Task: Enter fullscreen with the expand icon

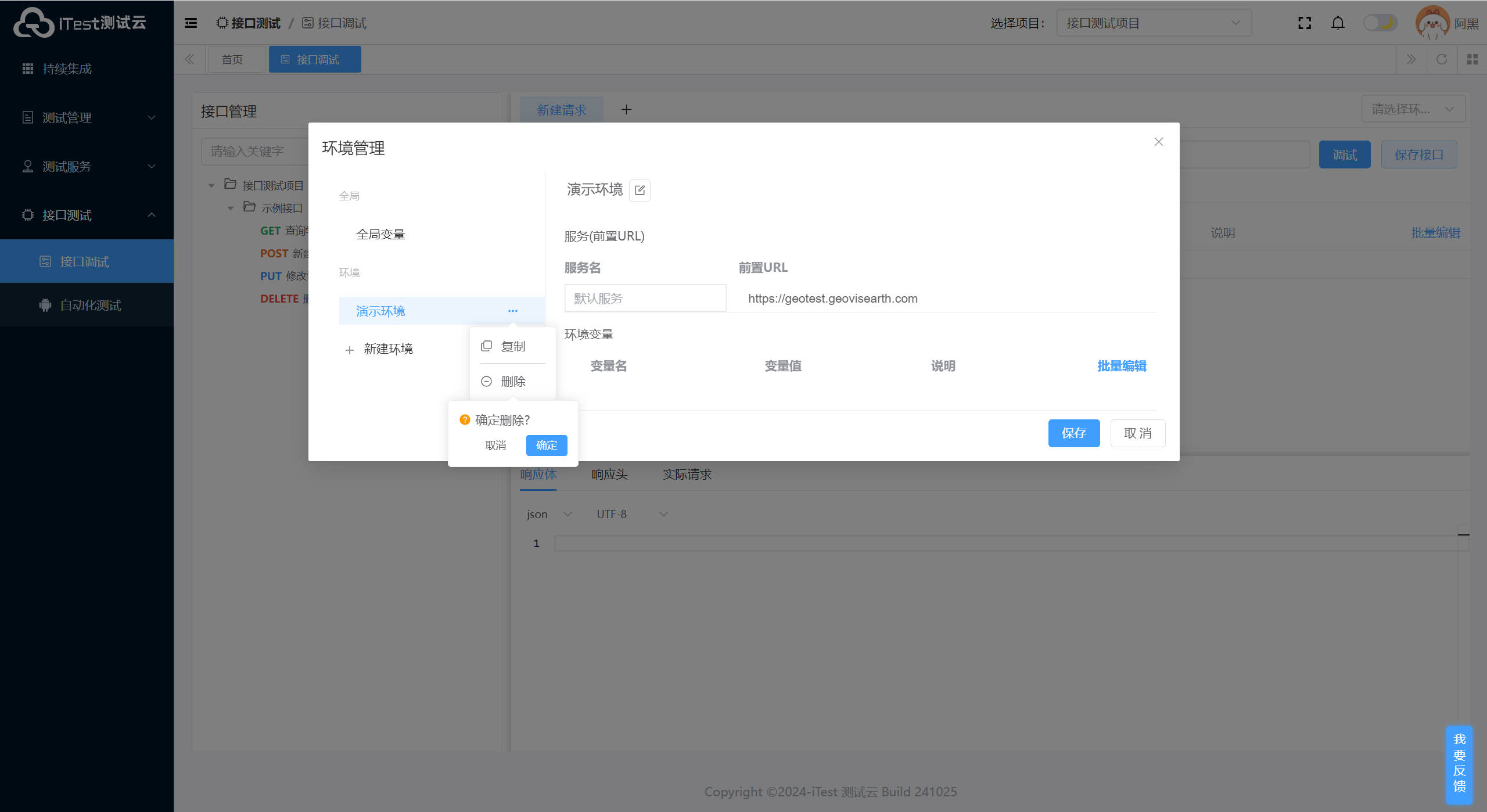Action: tap(1305, 23)
